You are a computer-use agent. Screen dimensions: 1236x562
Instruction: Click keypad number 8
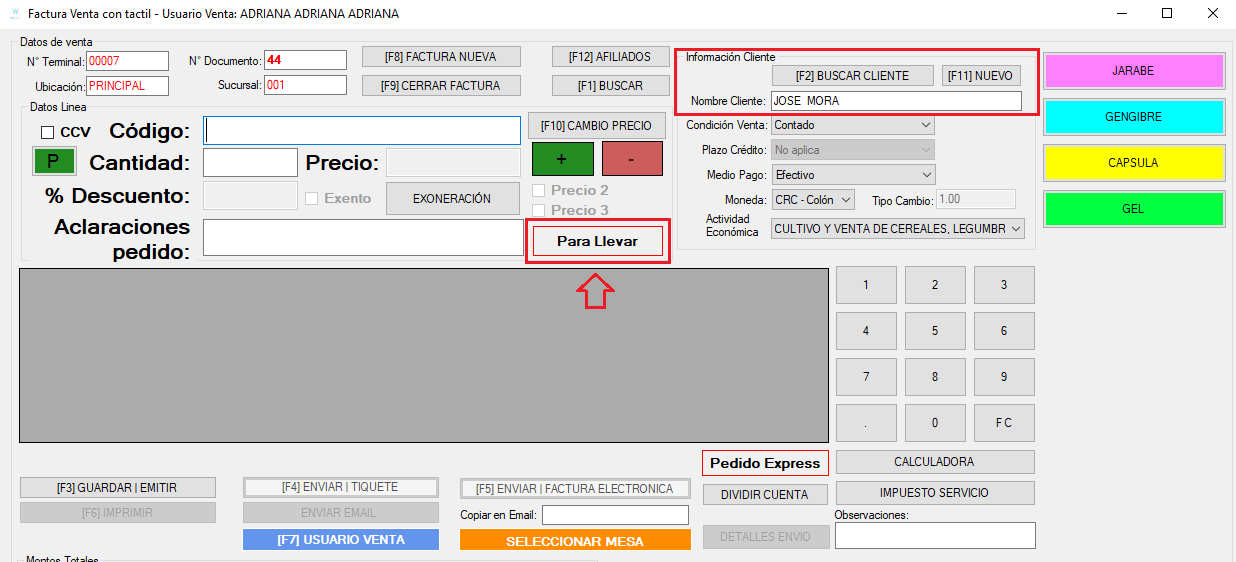pyautogui.click(x=935, y=377)
